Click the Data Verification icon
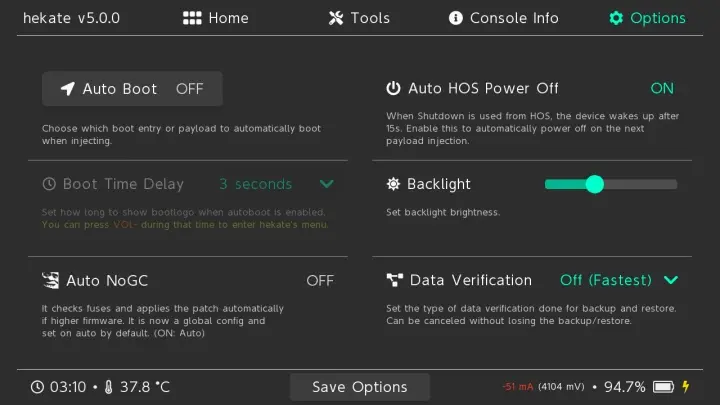Screen dimensions: 720x405 [394, 280]
